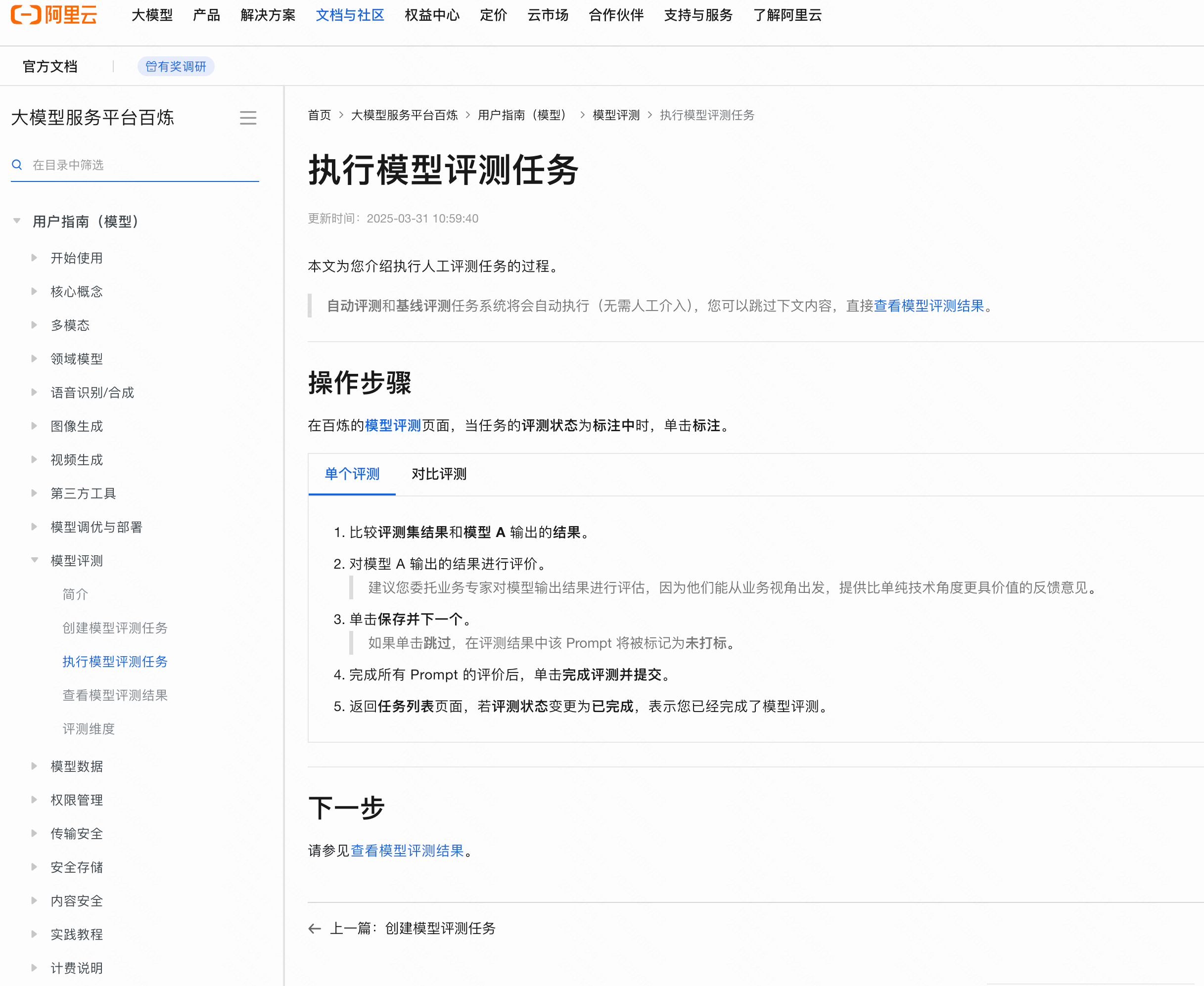
Task: Click the 模型评测 link in steps intro
Action: (393, 425)
